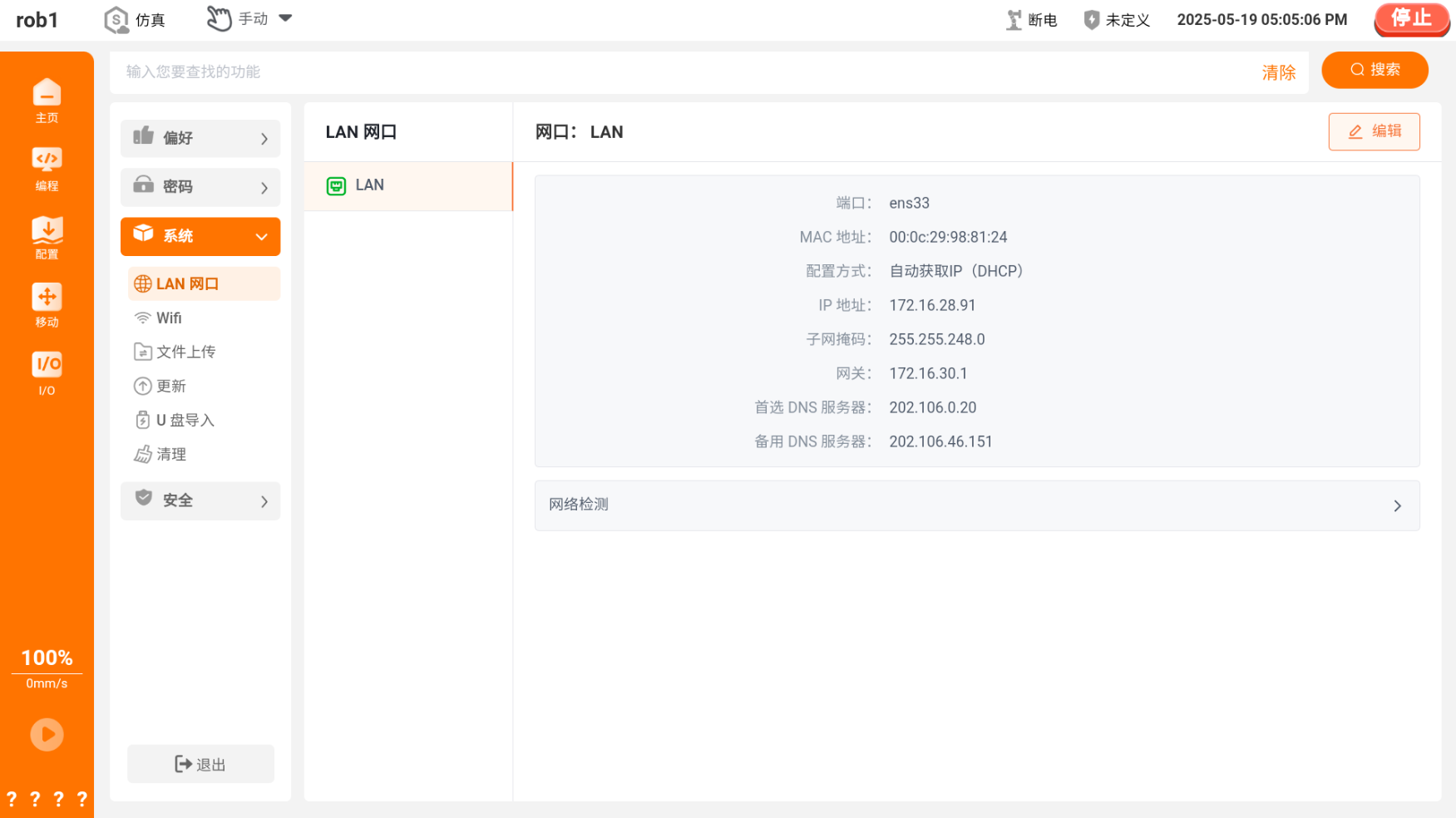This screenshot has width=1456, height=818.
Task: Click the 系统 box icon
Action: [x=144, y=234]
